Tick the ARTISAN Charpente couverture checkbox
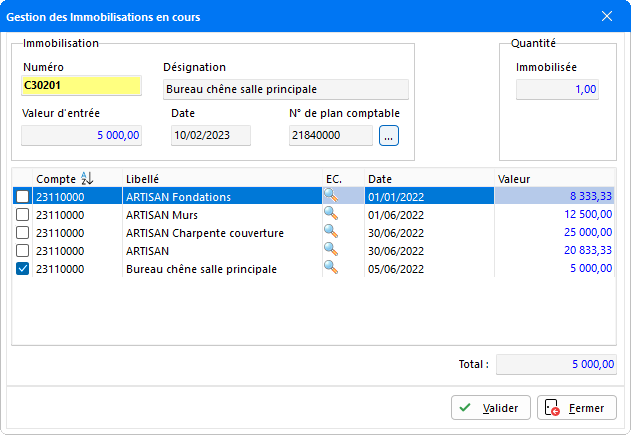Viewport: 631px width, 435px height. pos(23,233)
